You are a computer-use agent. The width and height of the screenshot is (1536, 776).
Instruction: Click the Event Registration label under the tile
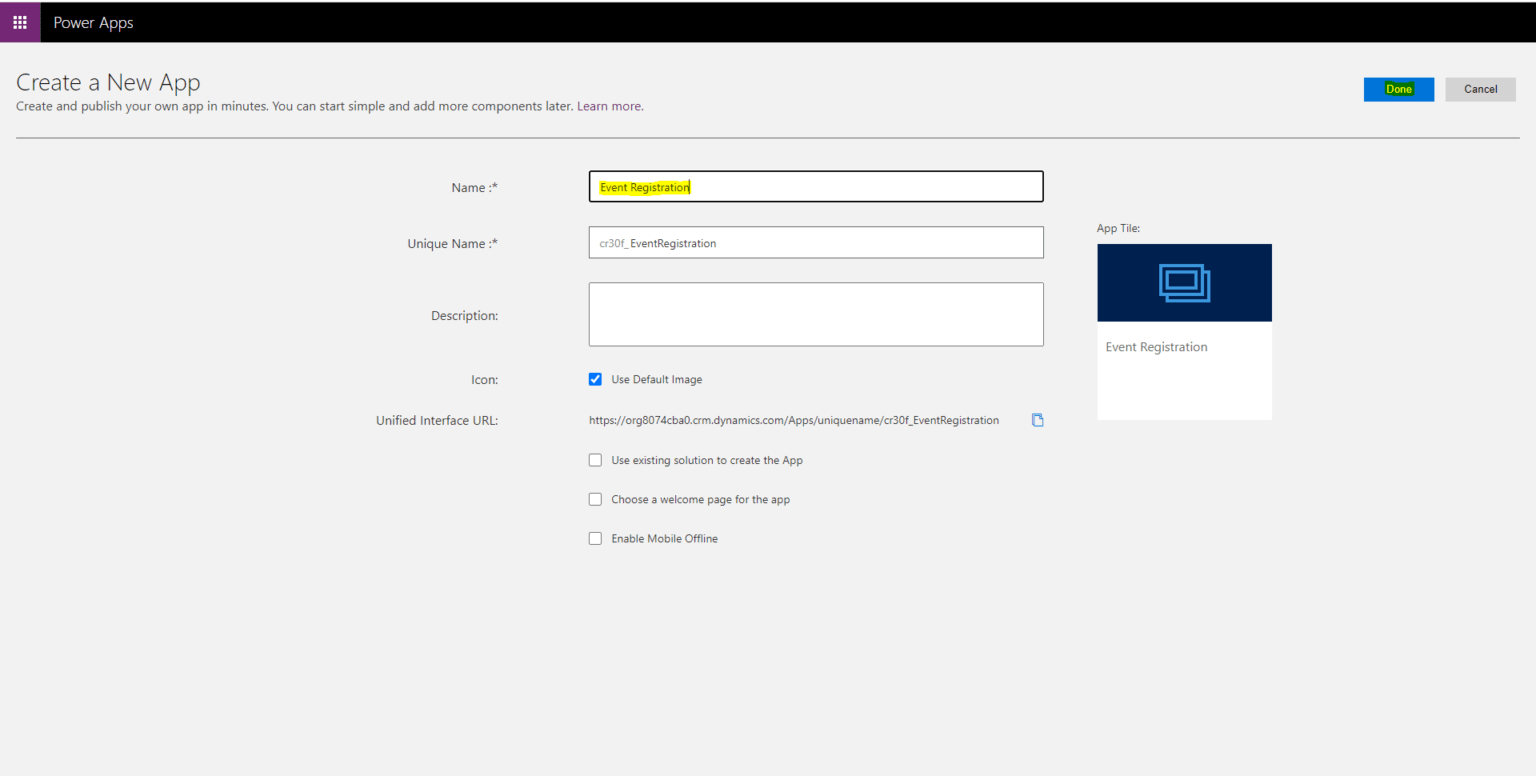[x=1156, y=346]
